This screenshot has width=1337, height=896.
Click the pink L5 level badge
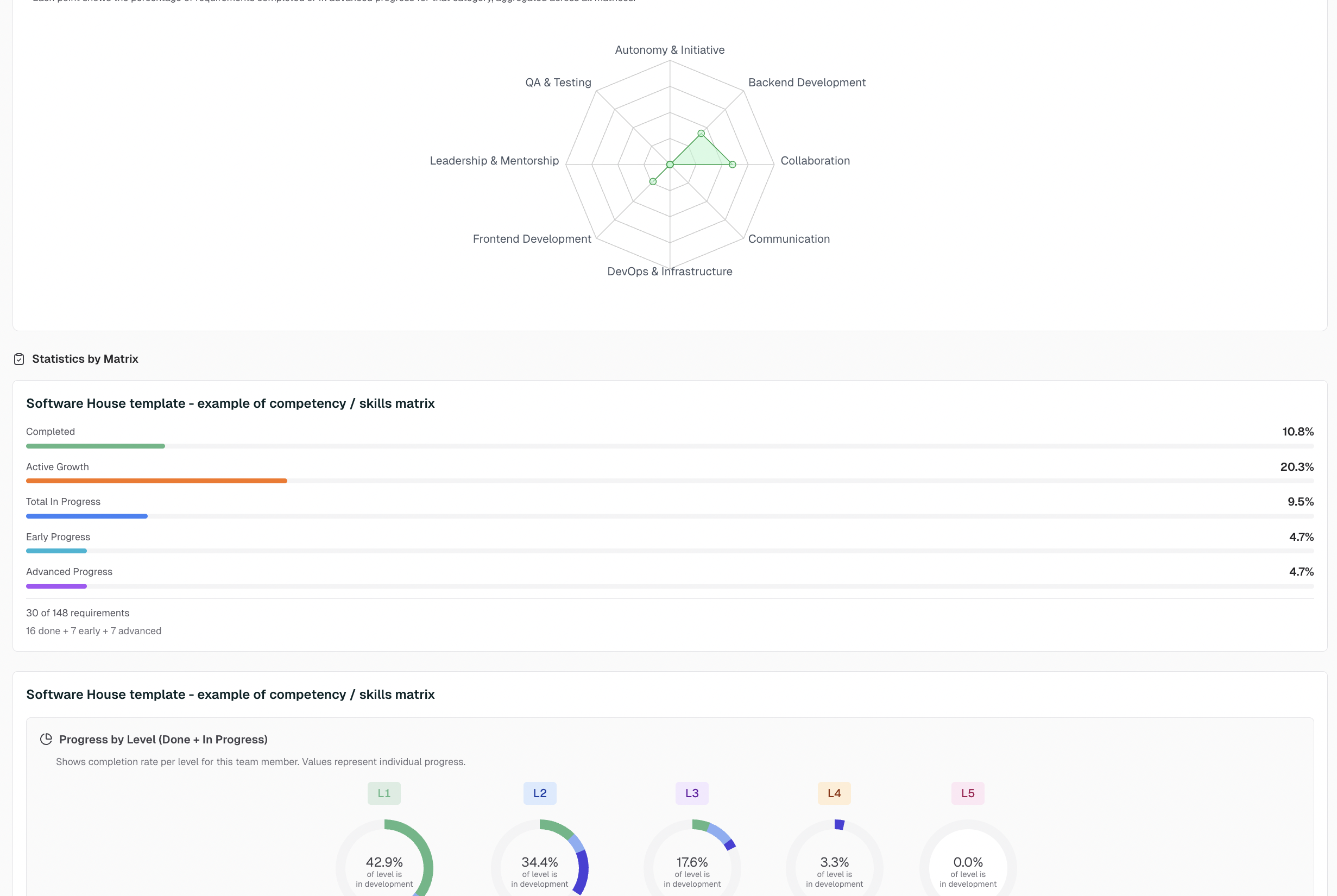[968, 794]
